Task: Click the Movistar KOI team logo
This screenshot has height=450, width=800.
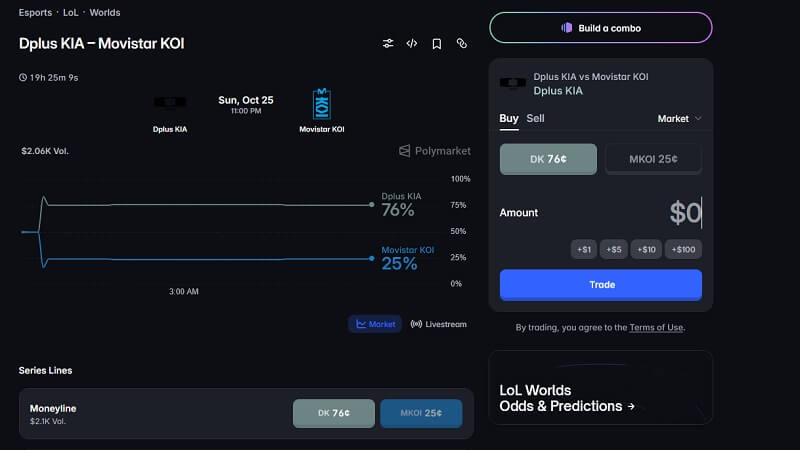Action: click(321, 104)
